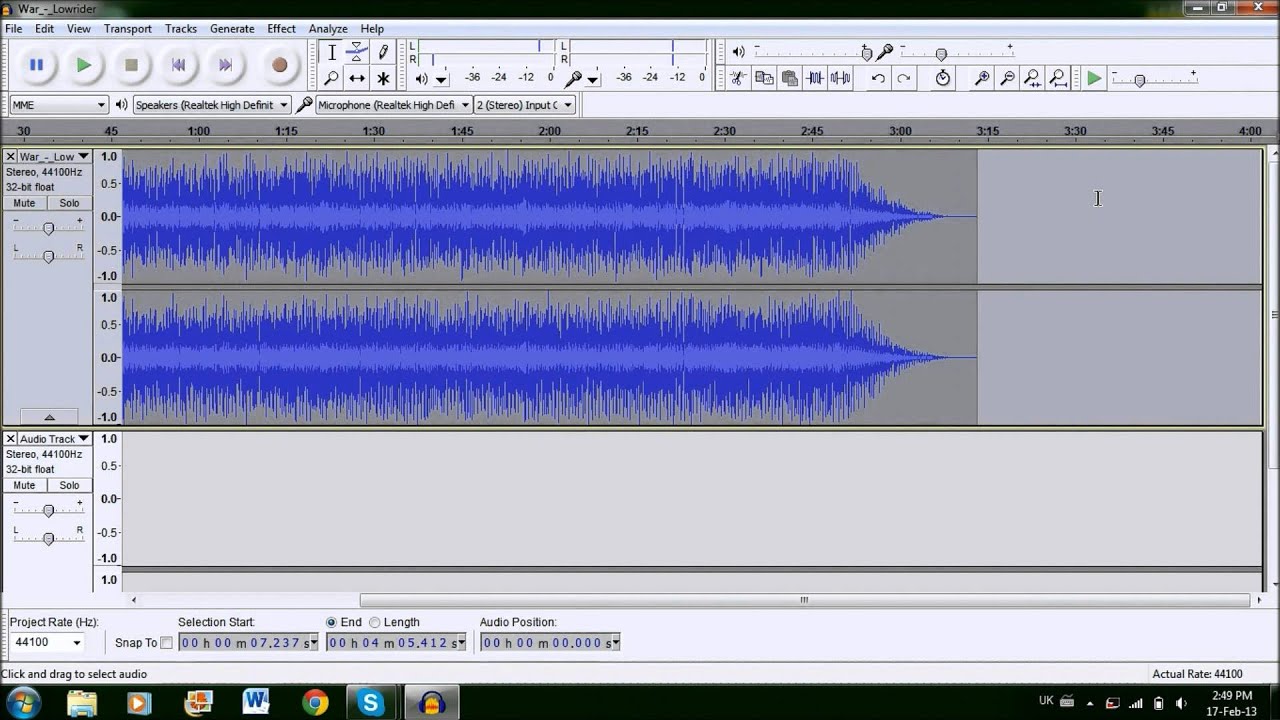Click the Stop transport button
Image resolution: width=1280 pixels, height=720 pixels.
pos(131,65)
